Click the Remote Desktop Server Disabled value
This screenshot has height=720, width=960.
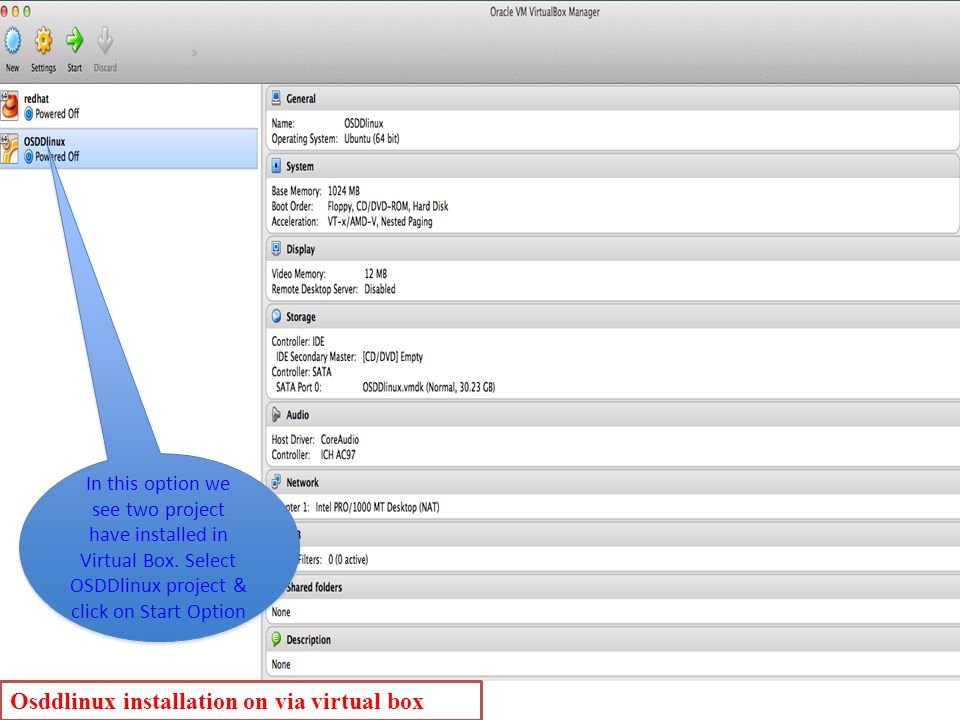pyautogui.click(x=380, y=289)
